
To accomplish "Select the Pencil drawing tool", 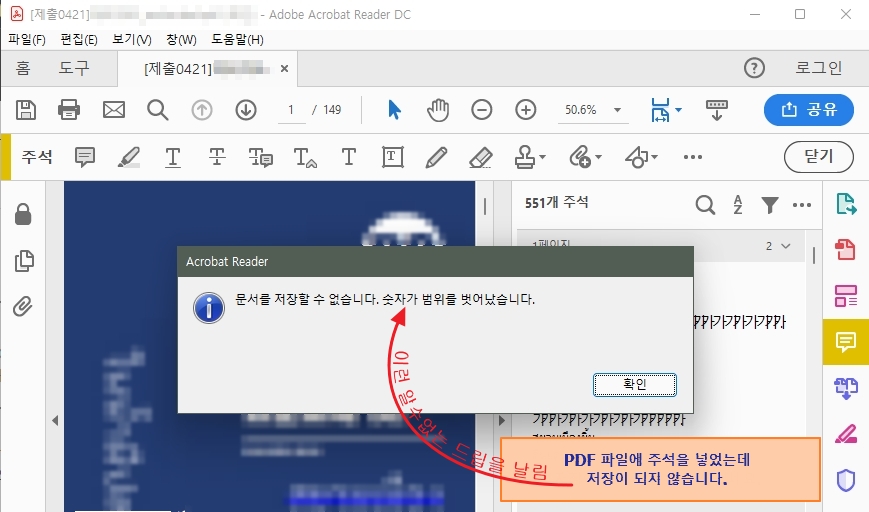I will [436, 157].
